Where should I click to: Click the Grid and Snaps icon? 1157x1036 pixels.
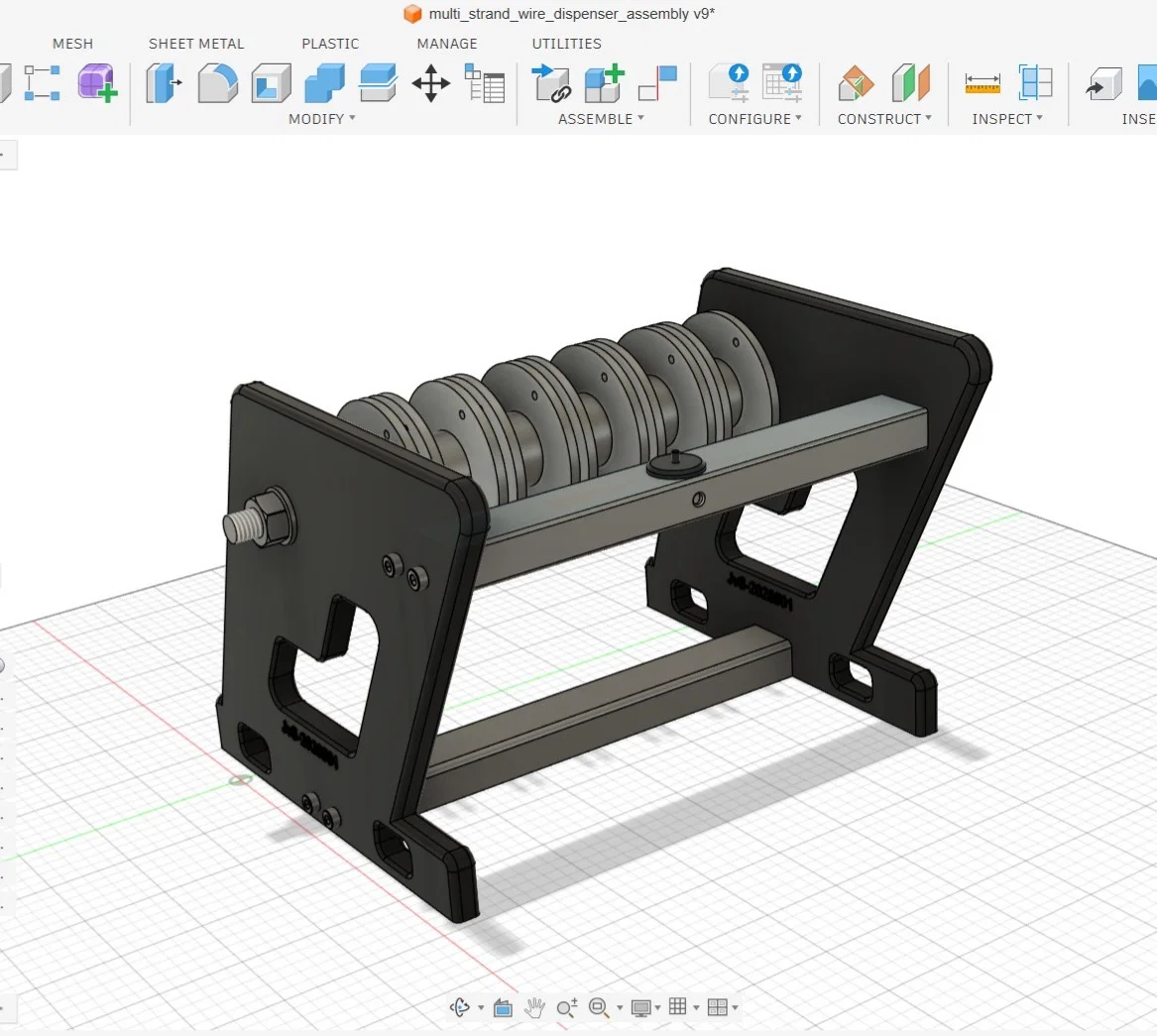677,1006
